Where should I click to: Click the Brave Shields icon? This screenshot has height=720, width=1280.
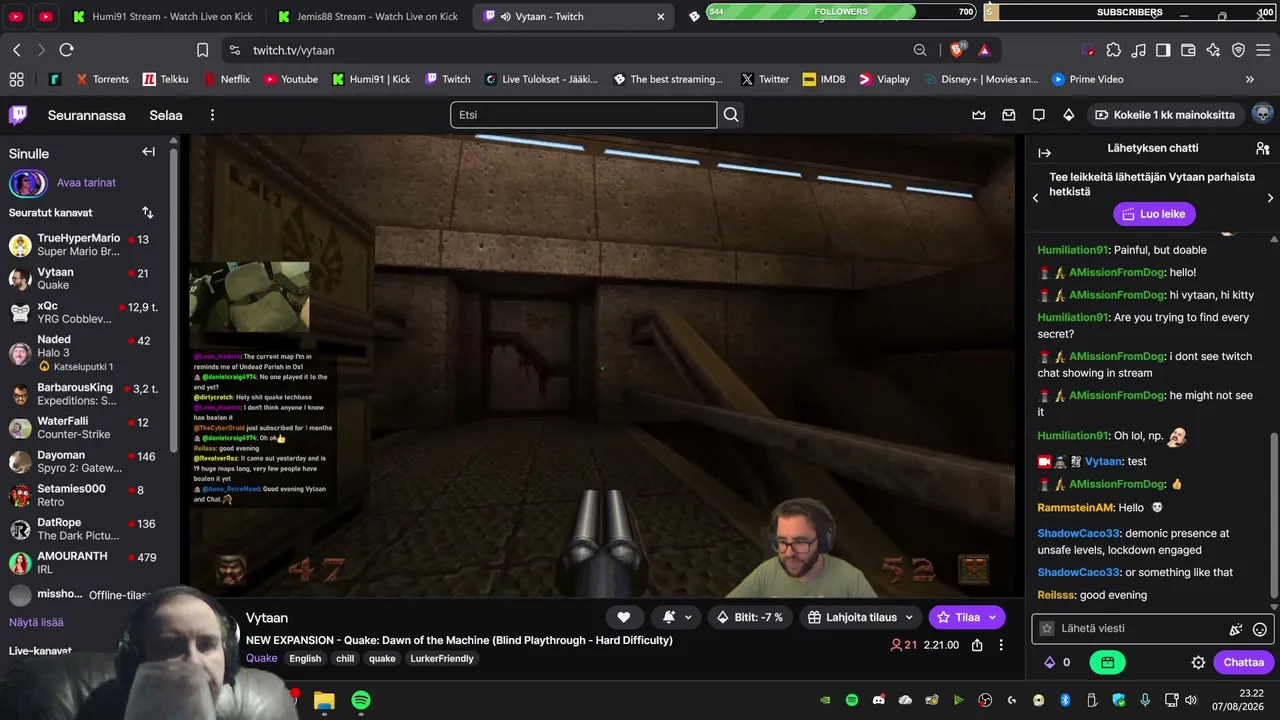coord(958,50)
